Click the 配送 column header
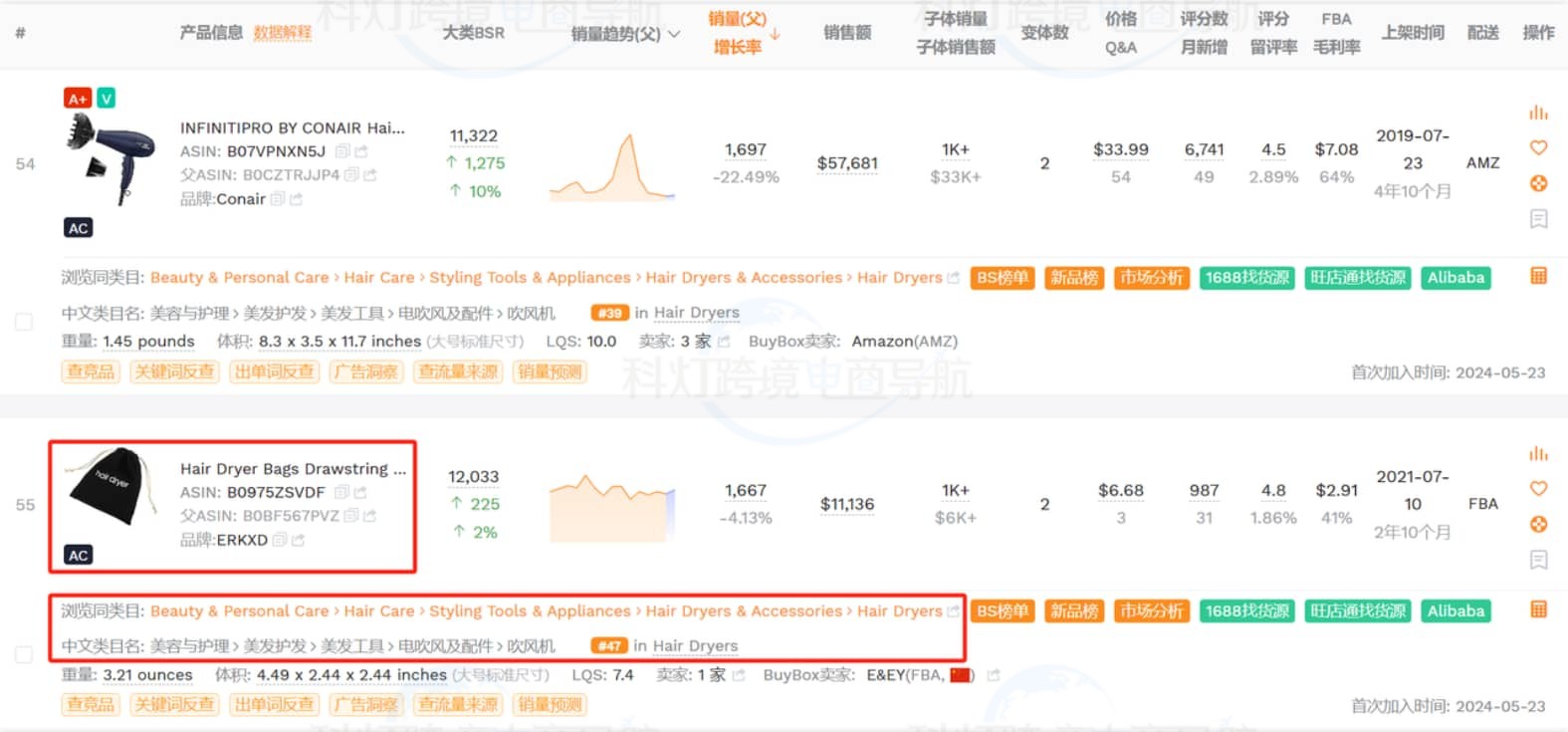Image resolution: width=1568 pixels, height=732 pixels. (1482, 33)
